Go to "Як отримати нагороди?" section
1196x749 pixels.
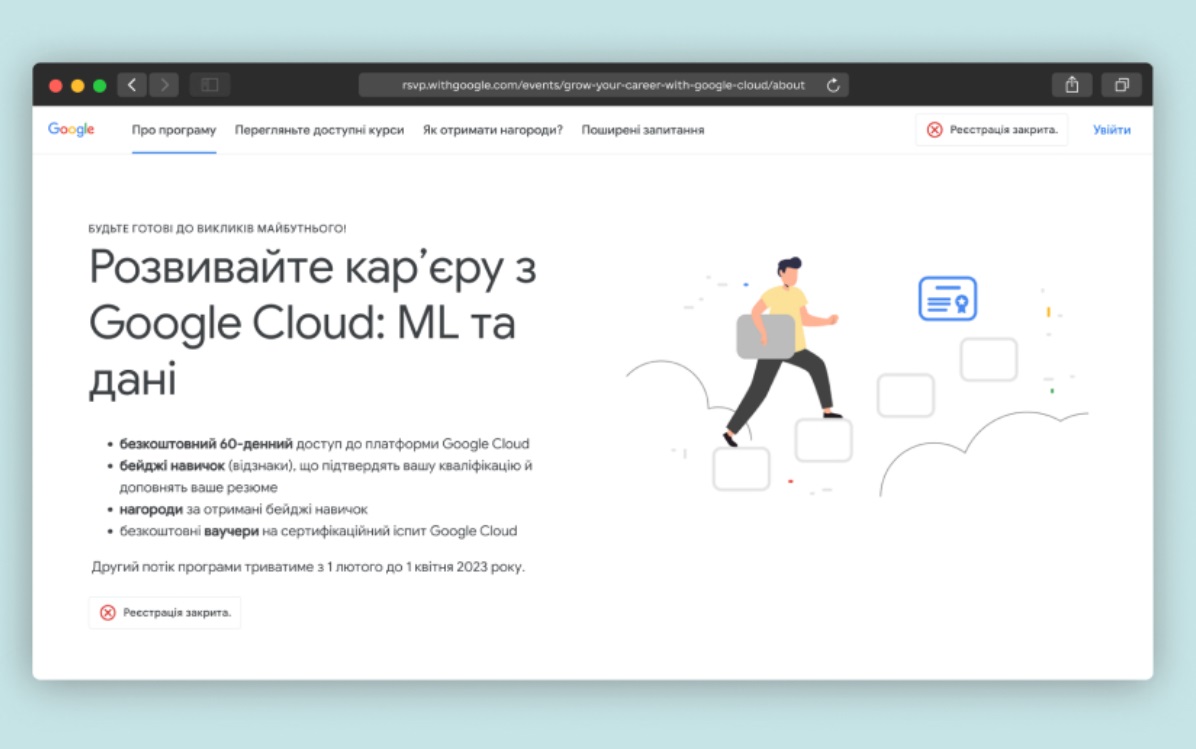tap(493, 130)
